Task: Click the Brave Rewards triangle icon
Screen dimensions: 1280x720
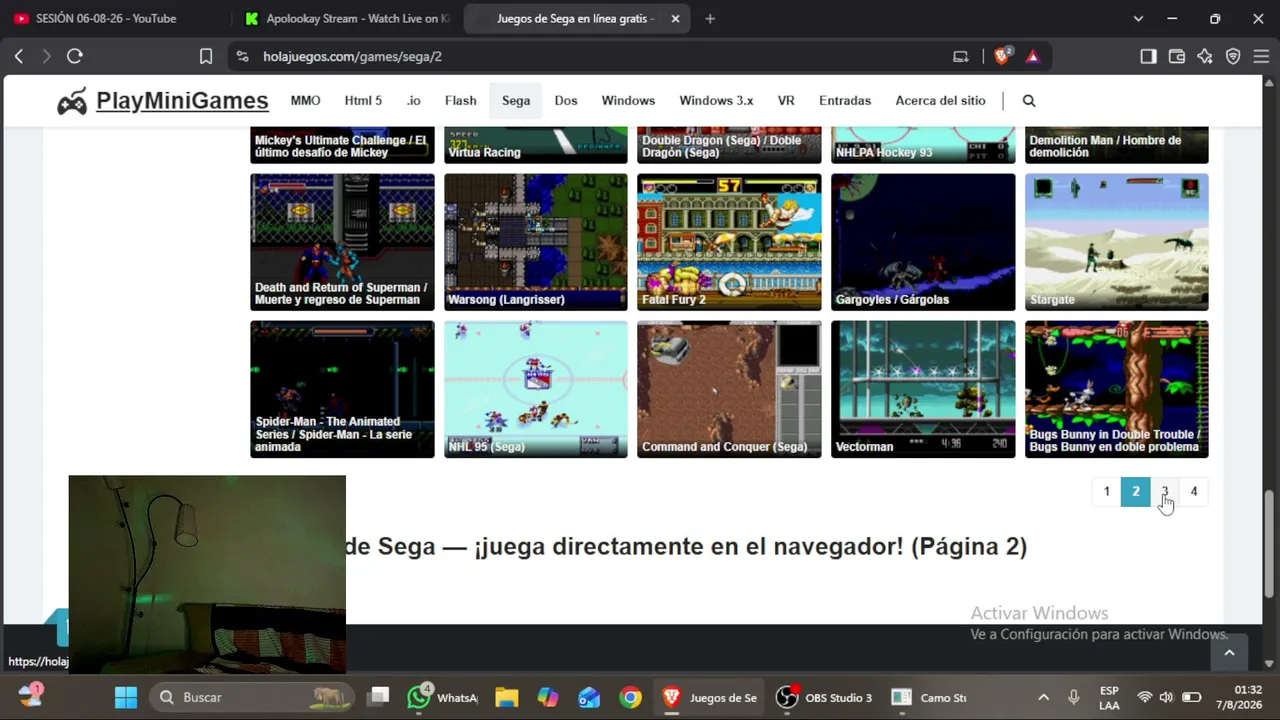Action: point(1033,57)
